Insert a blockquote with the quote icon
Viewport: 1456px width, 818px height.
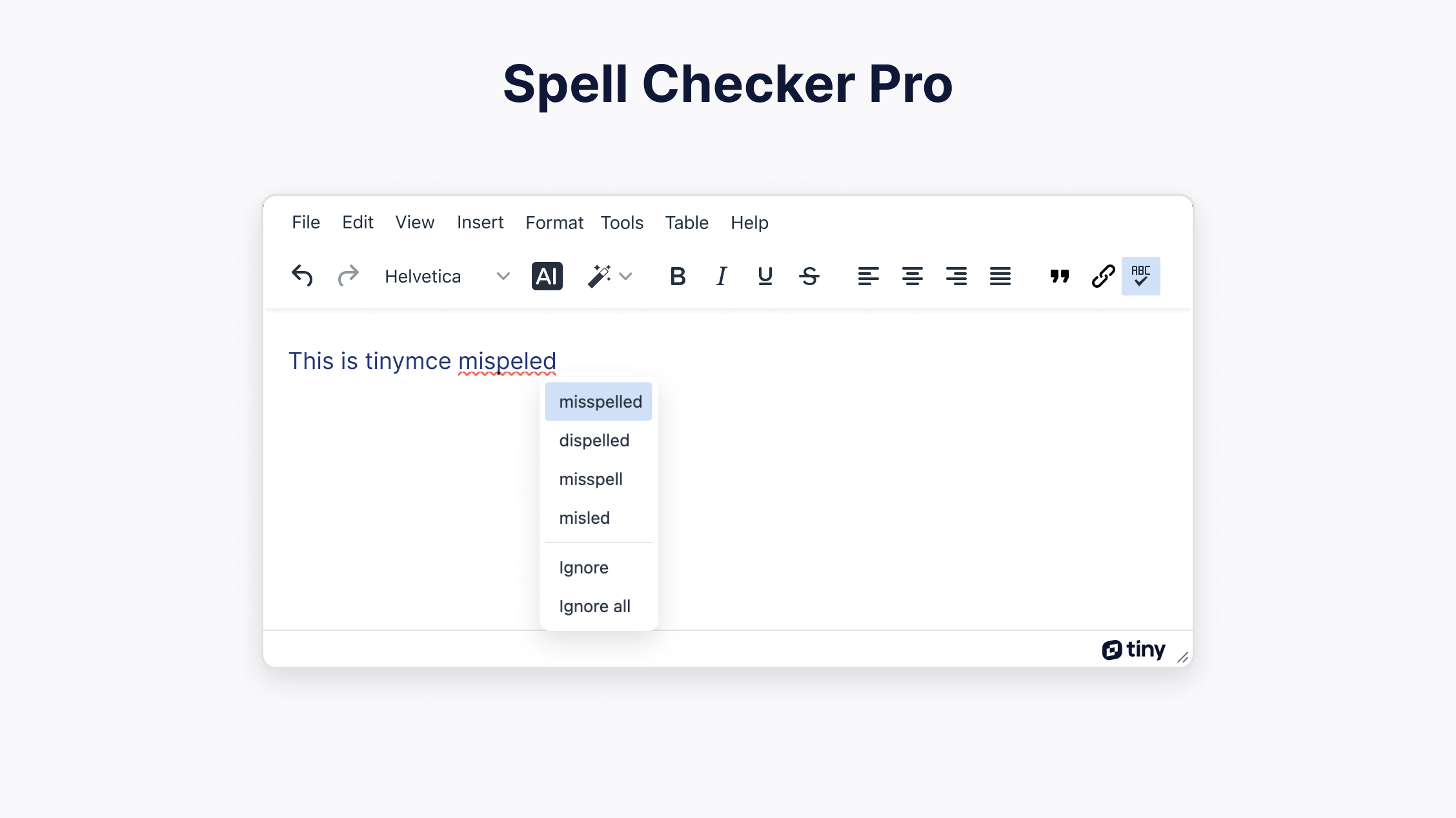1059,276
